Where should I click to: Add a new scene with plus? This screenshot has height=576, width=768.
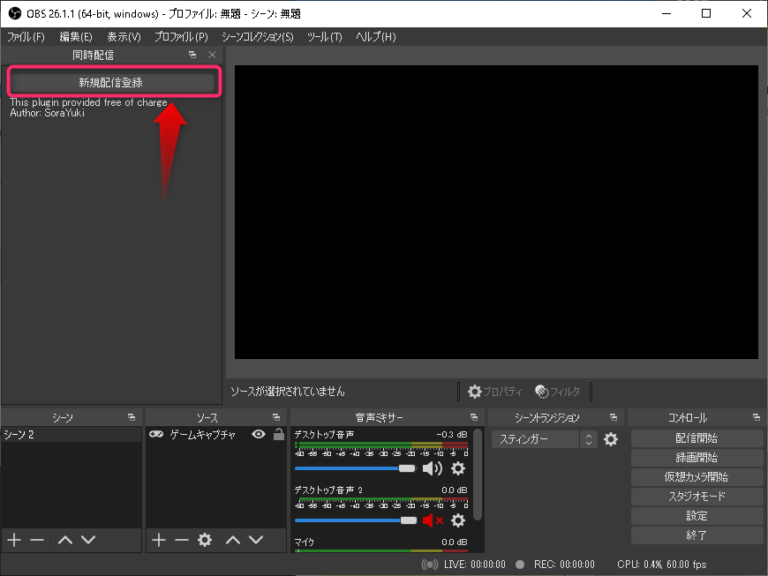[x=14, y=540]
